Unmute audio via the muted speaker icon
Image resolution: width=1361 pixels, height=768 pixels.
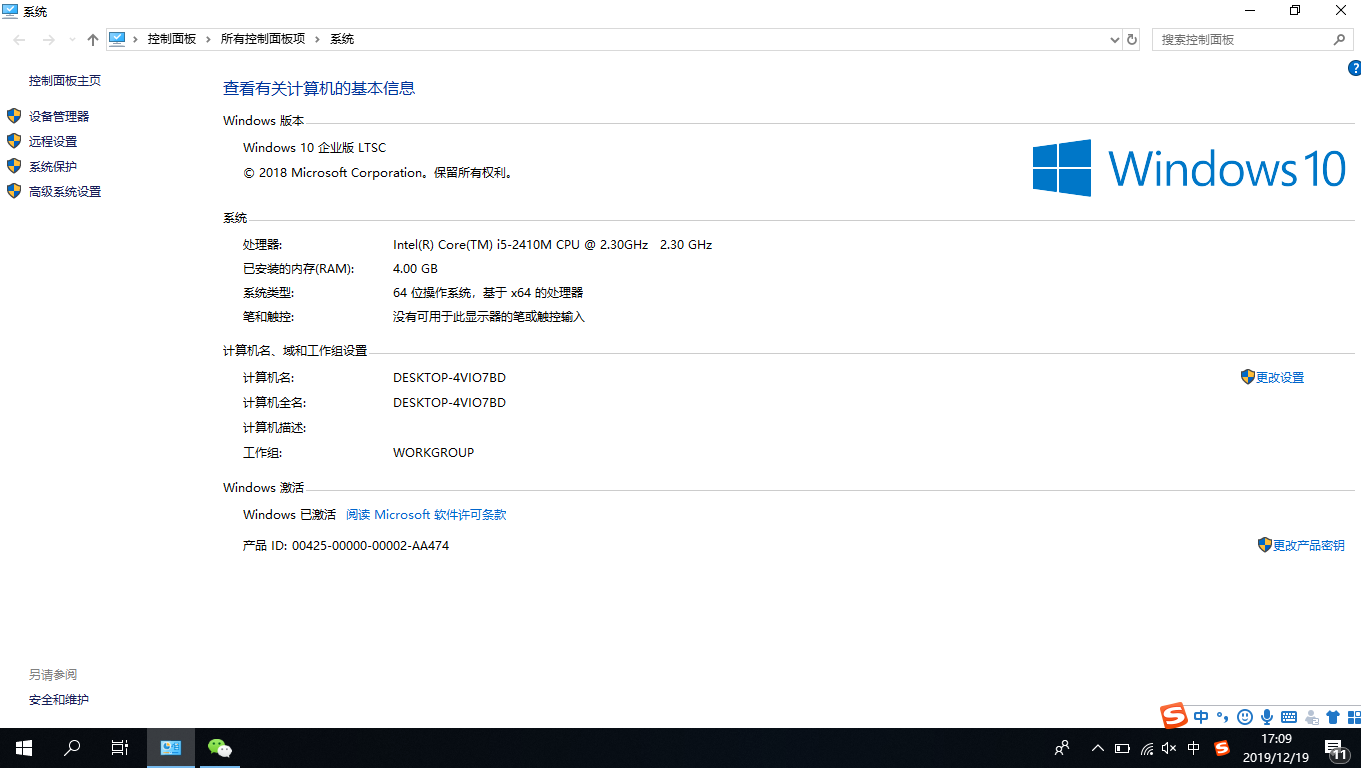pos(1169,747)
